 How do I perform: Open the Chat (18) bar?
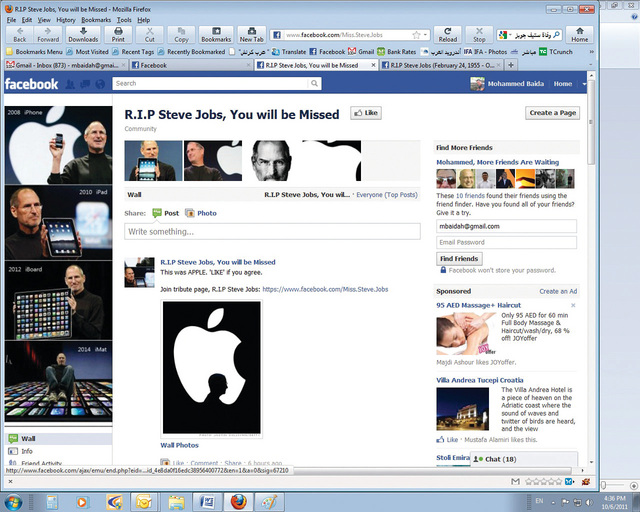click(524, 459)
